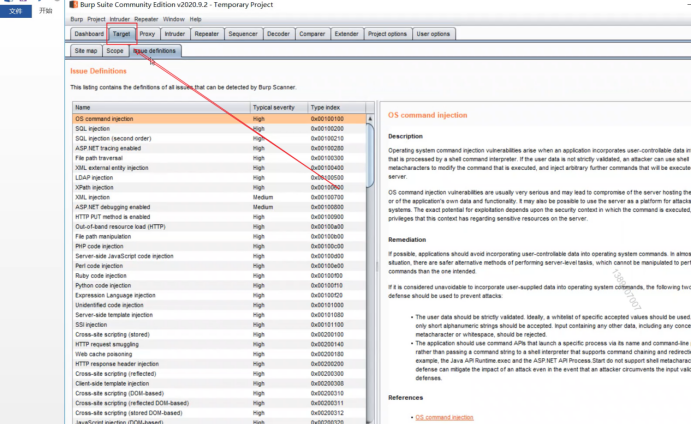Select Cross-site scripting (reflected DOM-based) row
This screenshot has height=425, width=691.
pos(219,403)
